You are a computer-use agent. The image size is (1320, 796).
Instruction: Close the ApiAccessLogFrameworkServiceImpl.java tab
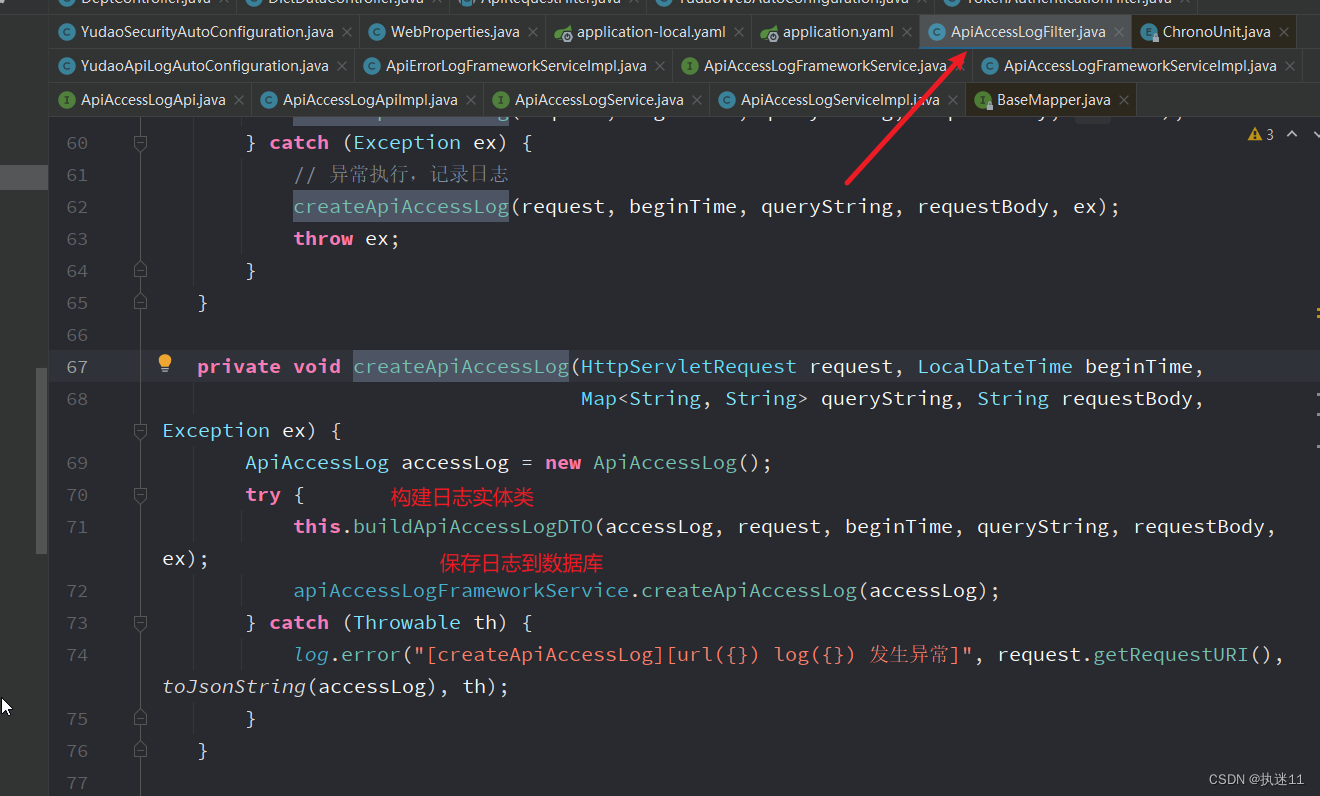pyautogui.click(x=1290, y=66)
